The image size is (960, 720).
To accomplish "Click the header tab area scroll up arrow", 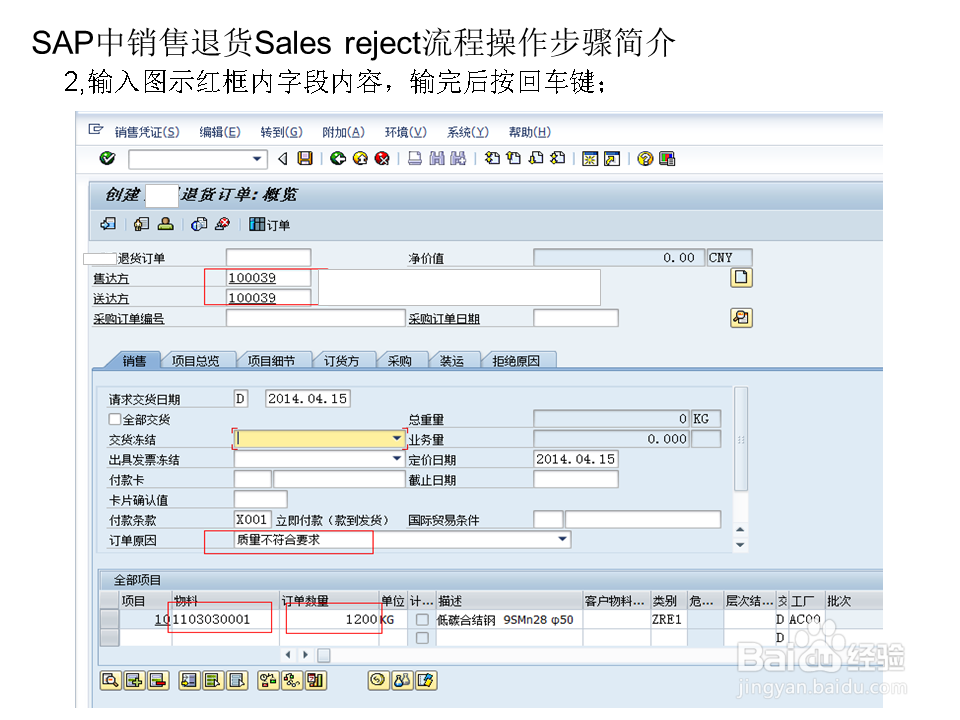I will coord(740,530).
